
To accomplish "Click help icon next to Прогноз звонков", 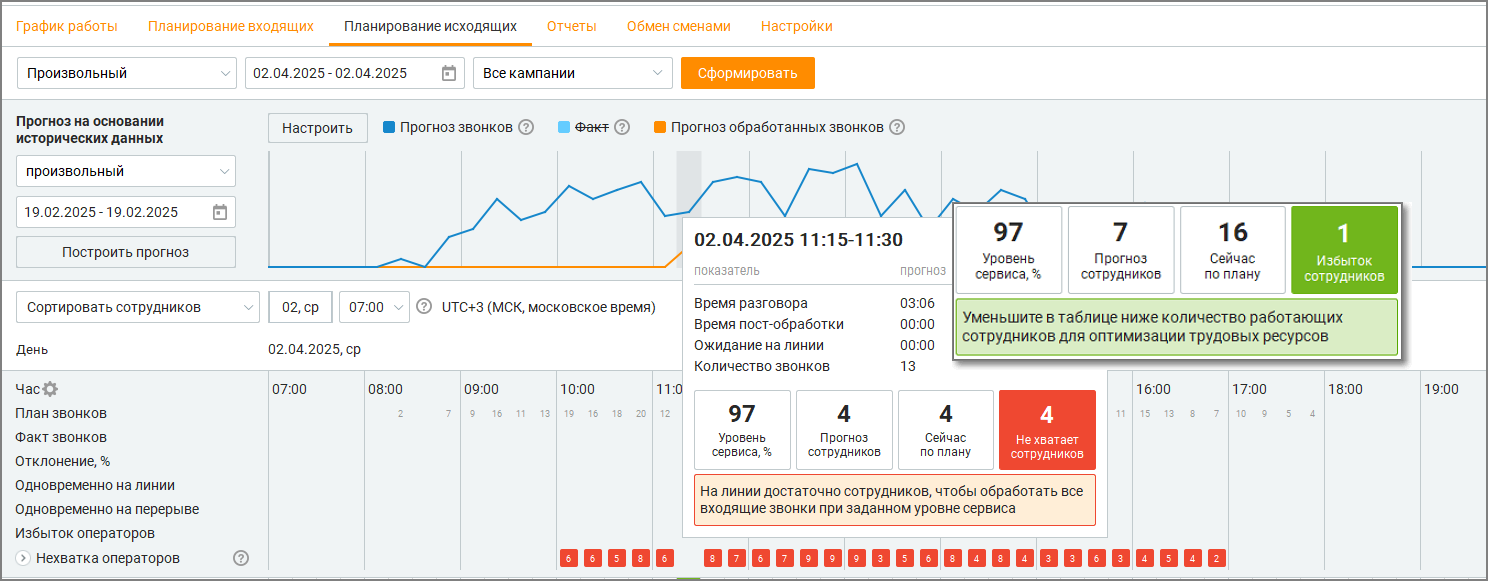I will pyautogui.click(x=526, y=127).
